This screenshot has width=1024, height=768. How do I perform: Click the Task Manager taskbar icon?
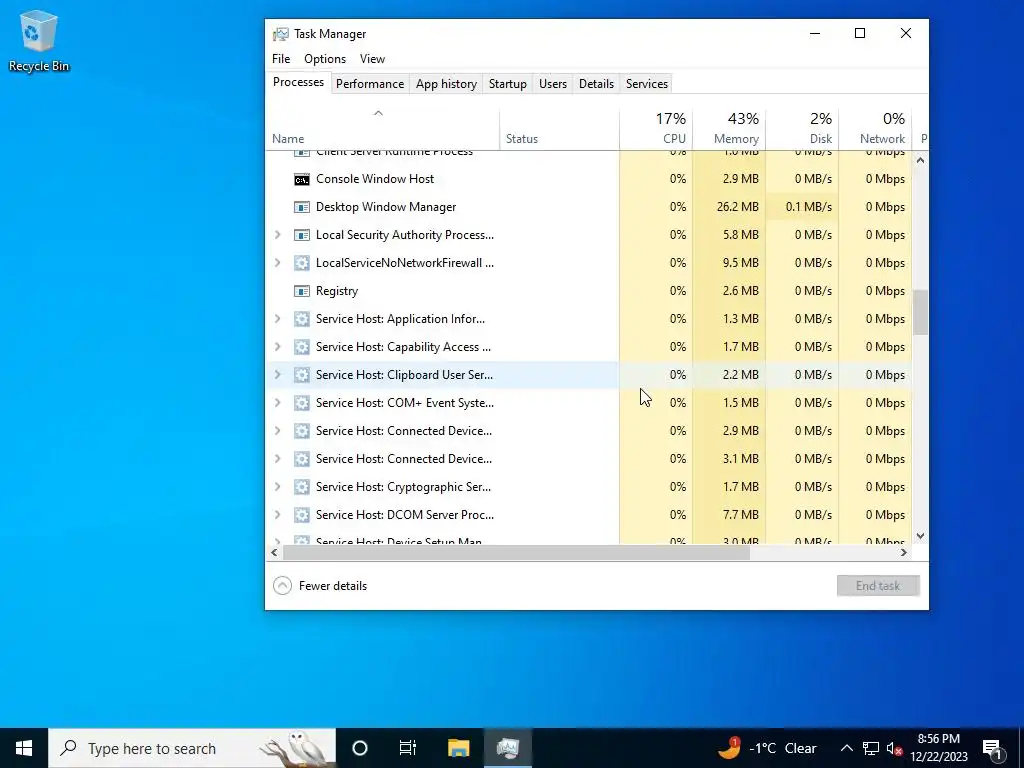[507, 748]
